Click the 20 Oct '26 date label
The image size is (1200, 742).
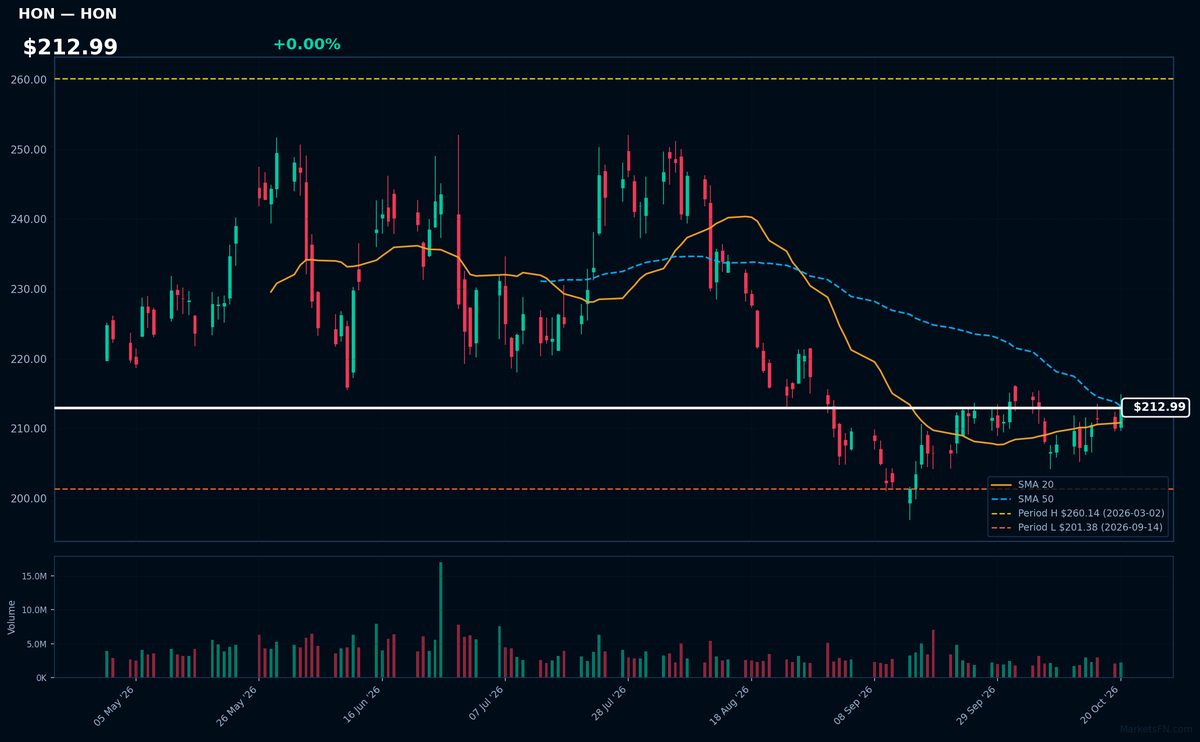pyautogui.click(x=1101, y=705)
